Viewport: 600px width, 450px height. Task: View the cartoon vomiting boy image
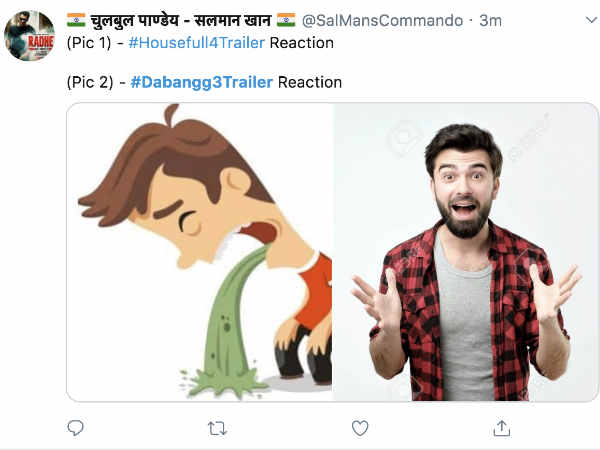pyautogui.click(x=199, y=252)
